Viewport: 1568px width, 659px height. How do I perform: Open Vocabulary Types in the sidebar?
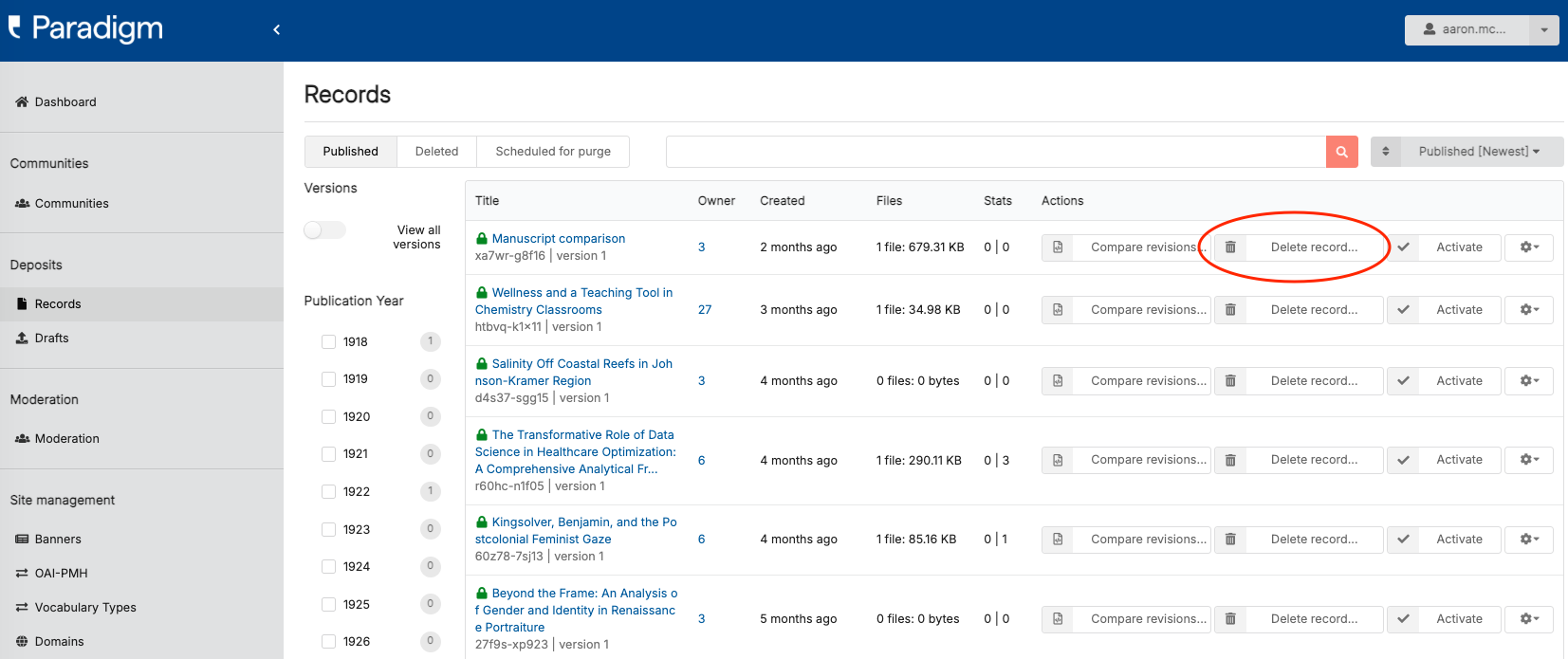(85, 608)
